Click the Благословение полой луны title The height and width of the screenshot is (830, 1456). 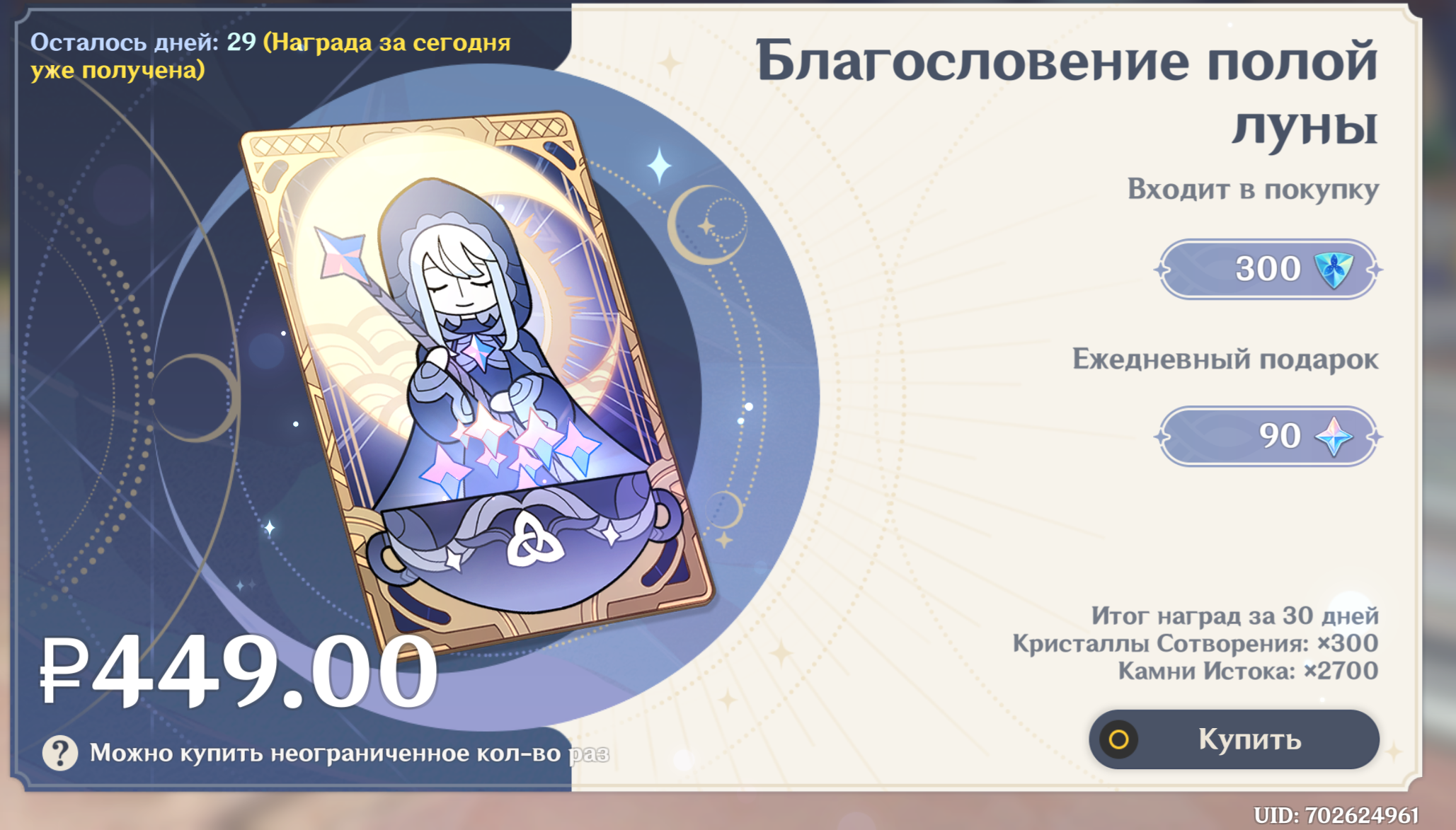(x=1067, y=93)
